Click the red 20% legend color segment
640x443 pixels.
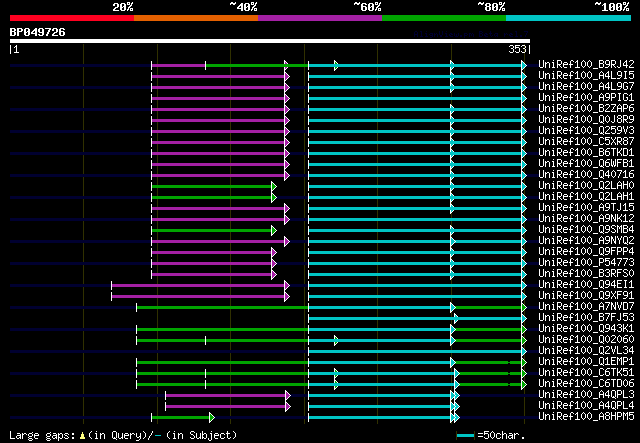(72, 18)
